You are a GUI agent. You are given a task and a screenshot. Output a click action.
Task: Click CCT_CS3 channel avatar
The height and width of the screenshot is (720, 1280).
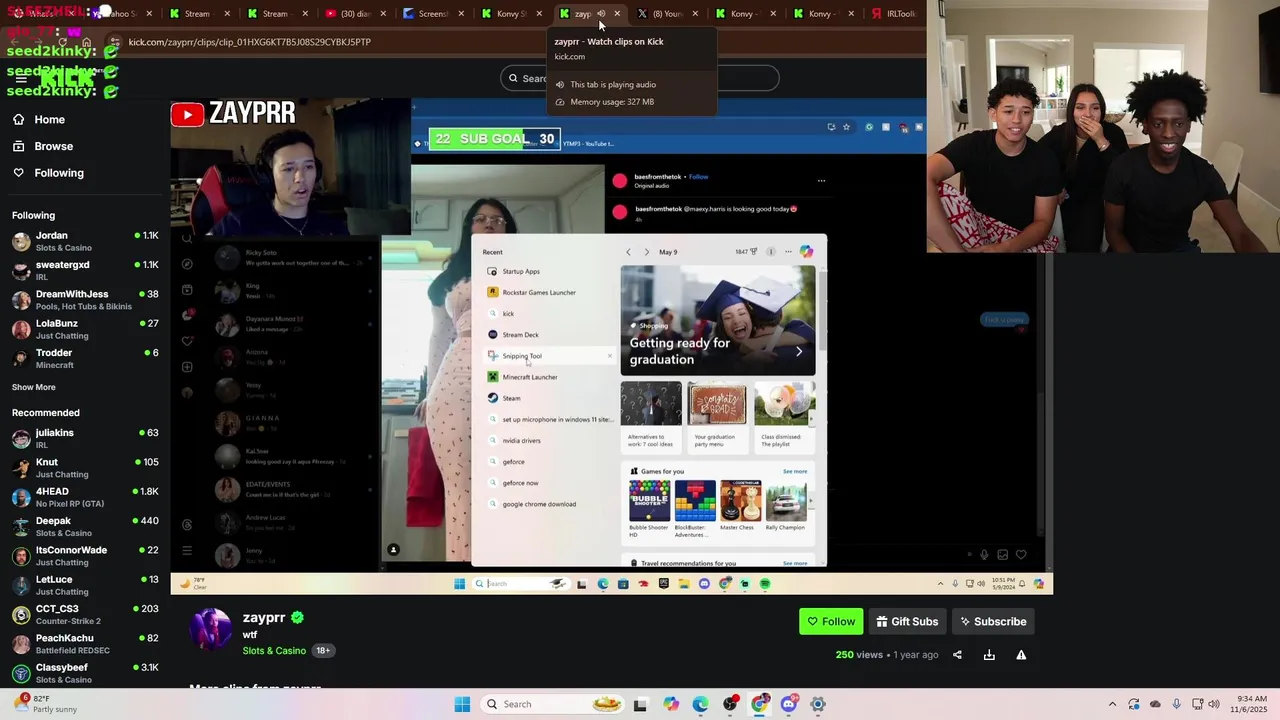pyautogui.click(x=21, y=615)
